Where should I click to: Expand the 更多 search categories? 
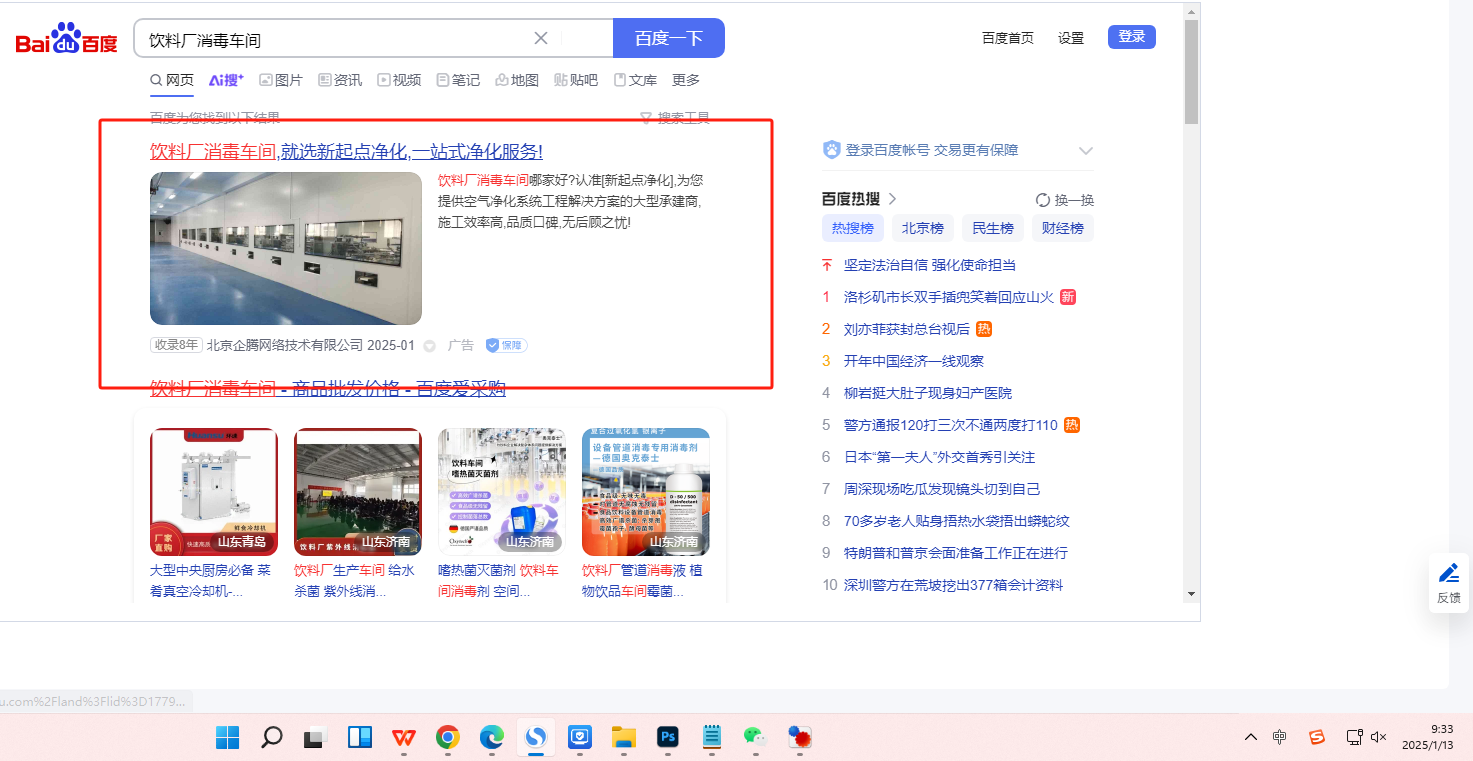click(x=686, y=80)
